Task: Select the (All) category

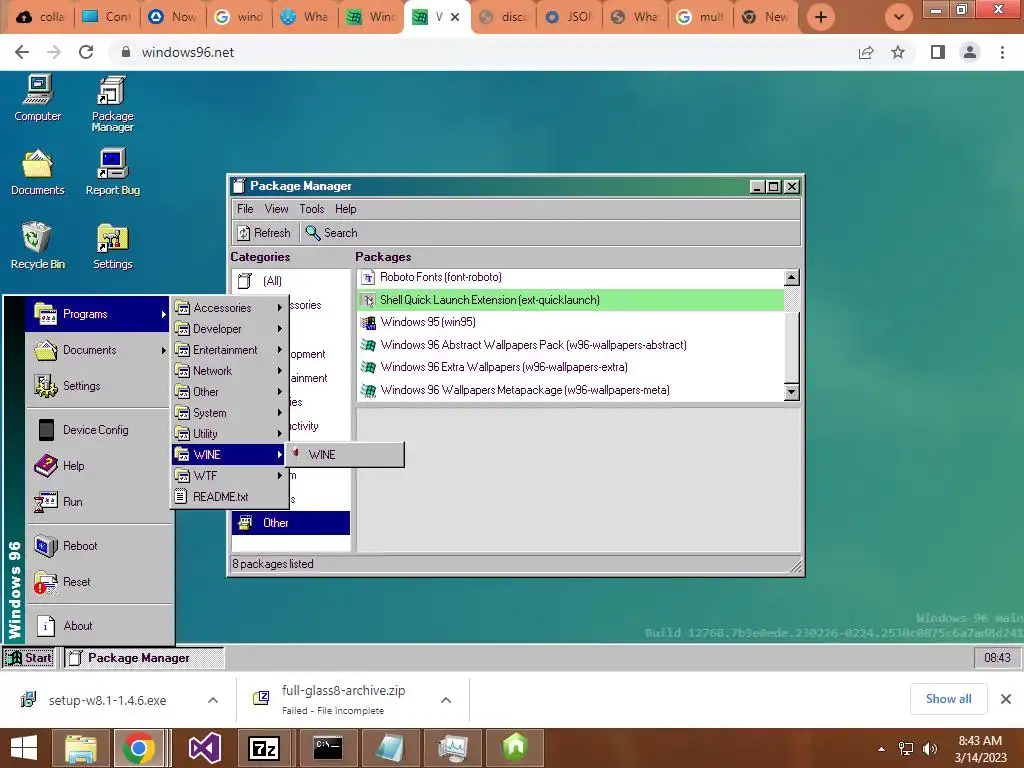Action: click(291, 281)
